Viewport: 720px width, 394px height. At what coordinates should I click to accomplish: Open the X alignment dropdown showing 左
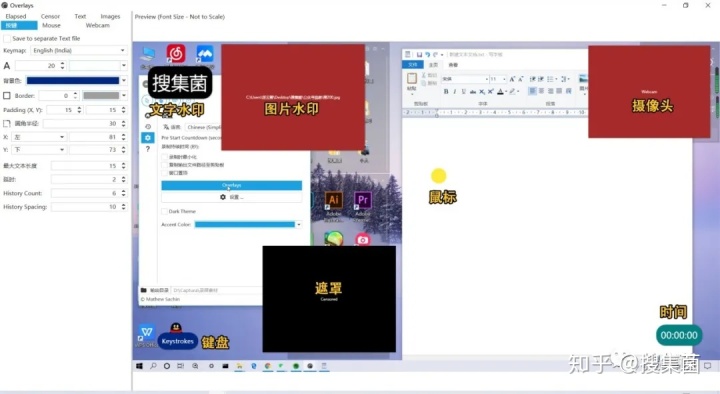coord(39,137)
